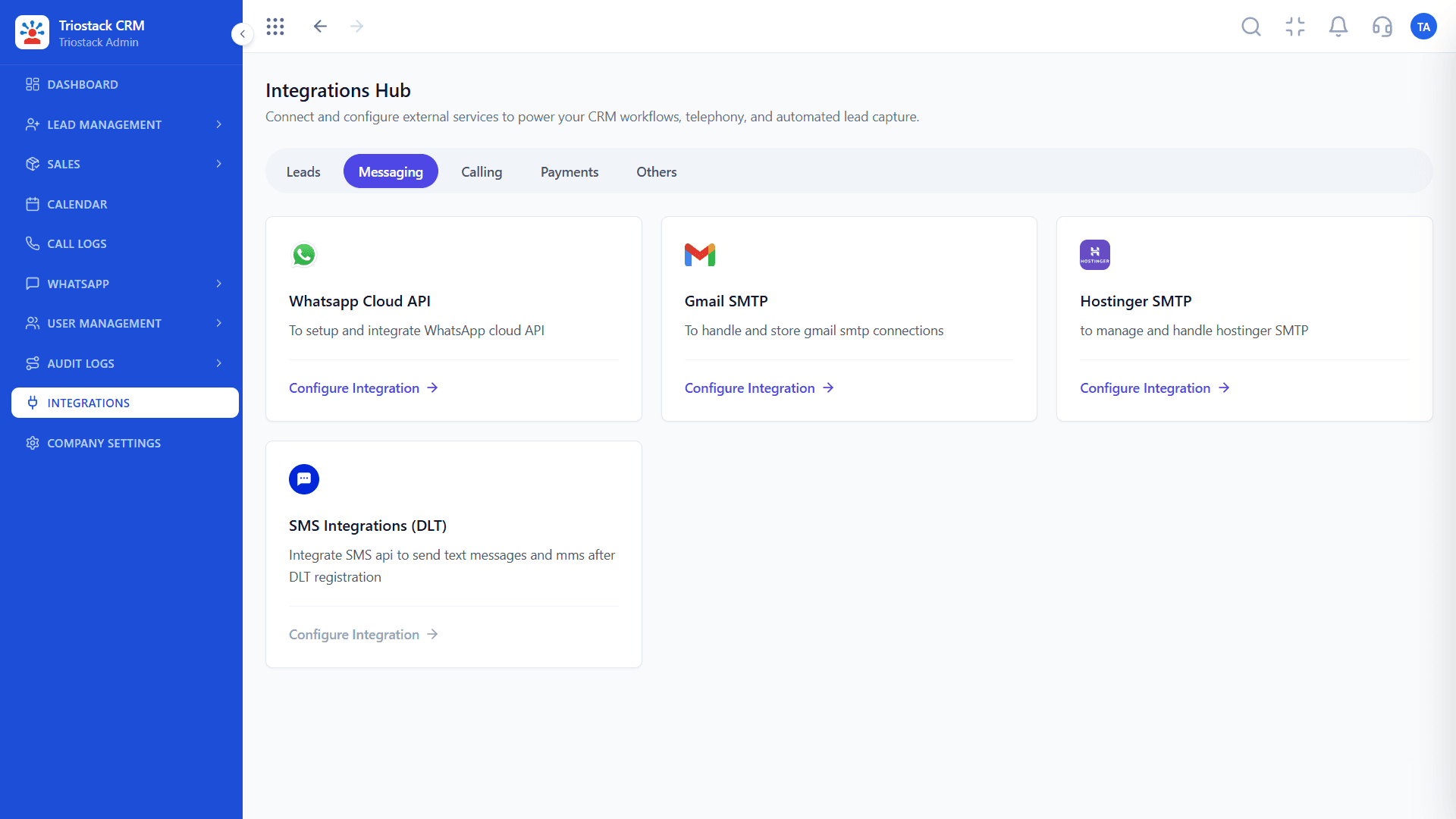Expand Audit Logs submenu chevron
The height and width of the screenshot is (819, 1456).
(219, 363)
